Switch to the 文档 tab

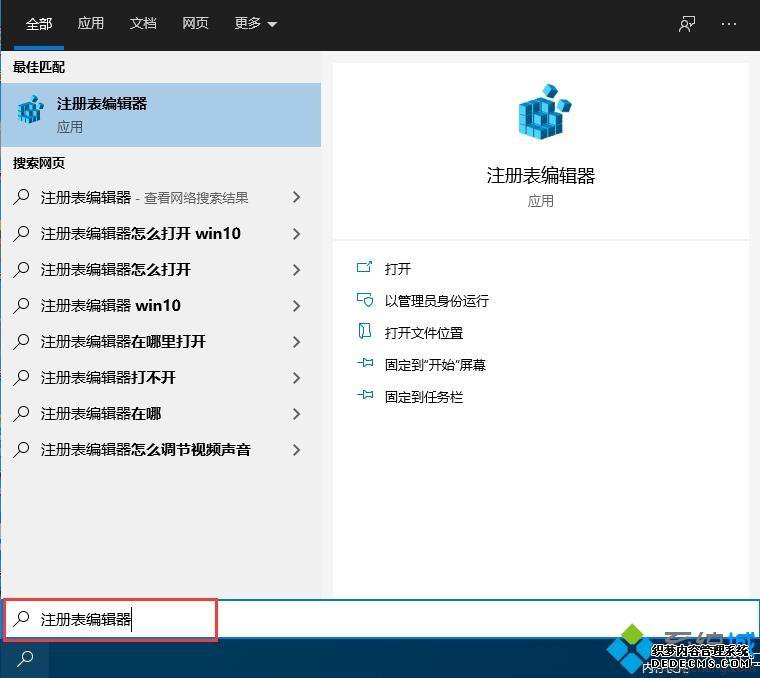point(143,23)
